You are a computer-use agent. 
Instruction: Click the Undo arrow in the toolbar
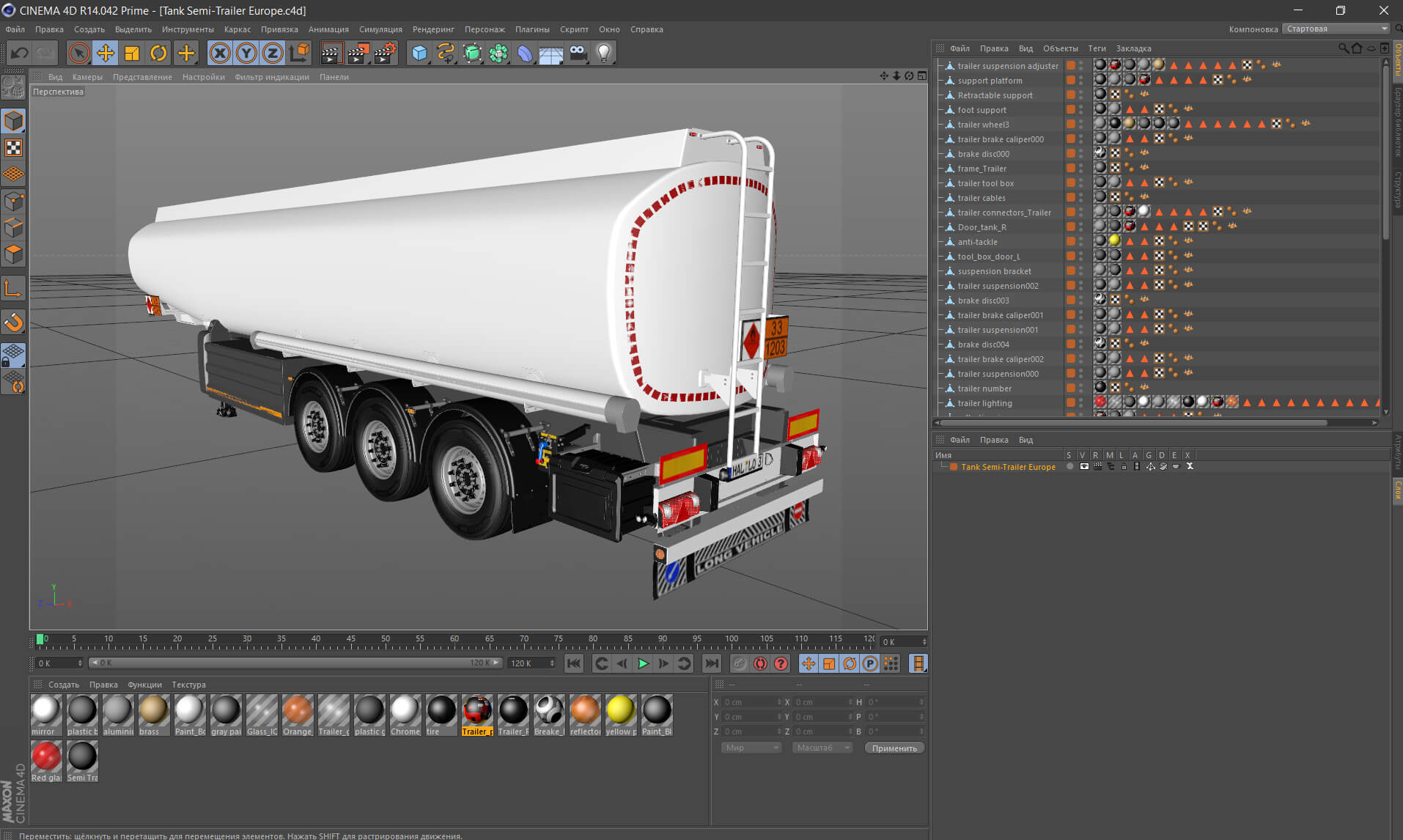(x=19, y=53)
